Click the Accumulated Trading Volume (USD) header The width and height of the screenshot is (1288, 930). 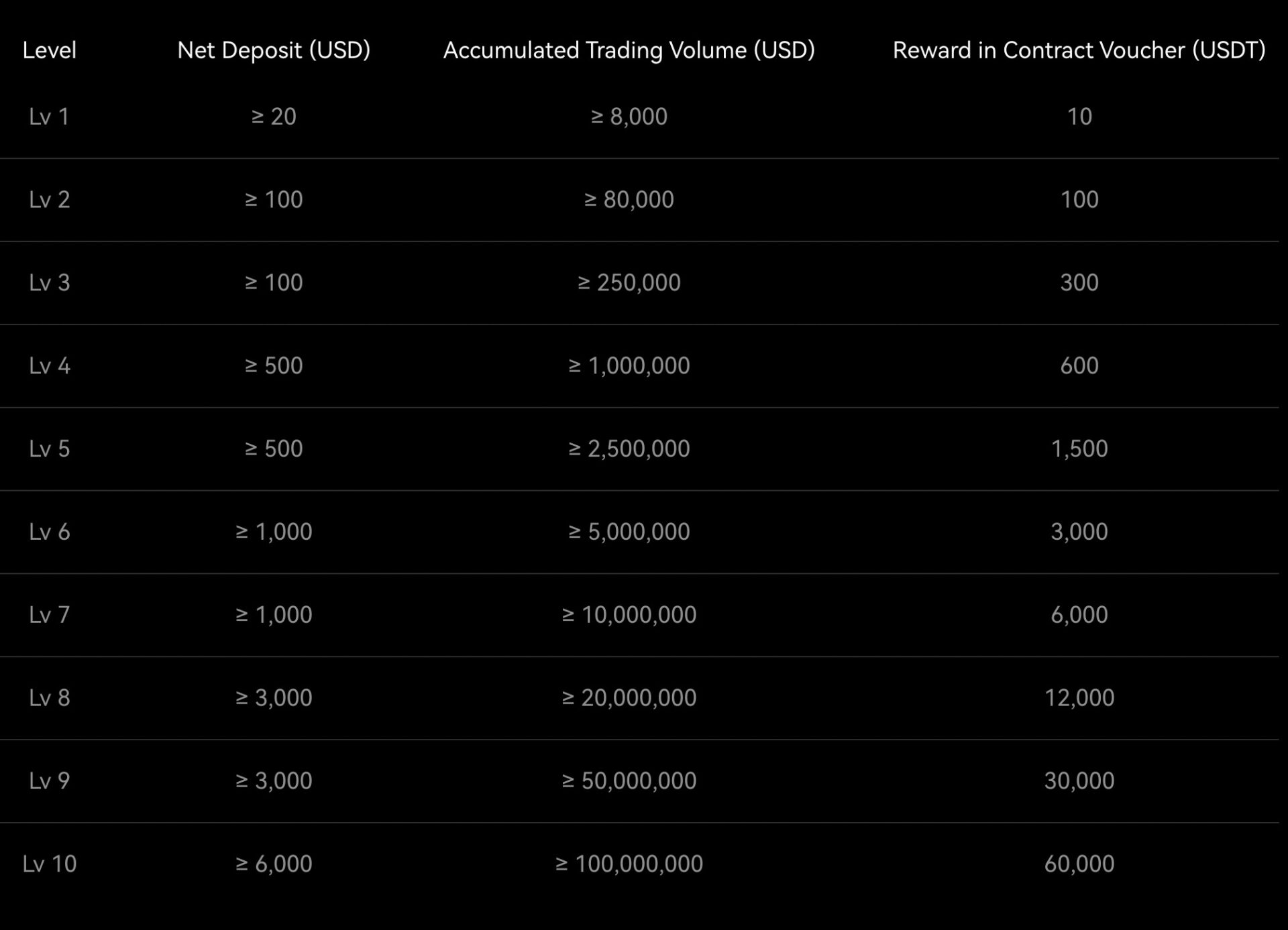point(629,50)
